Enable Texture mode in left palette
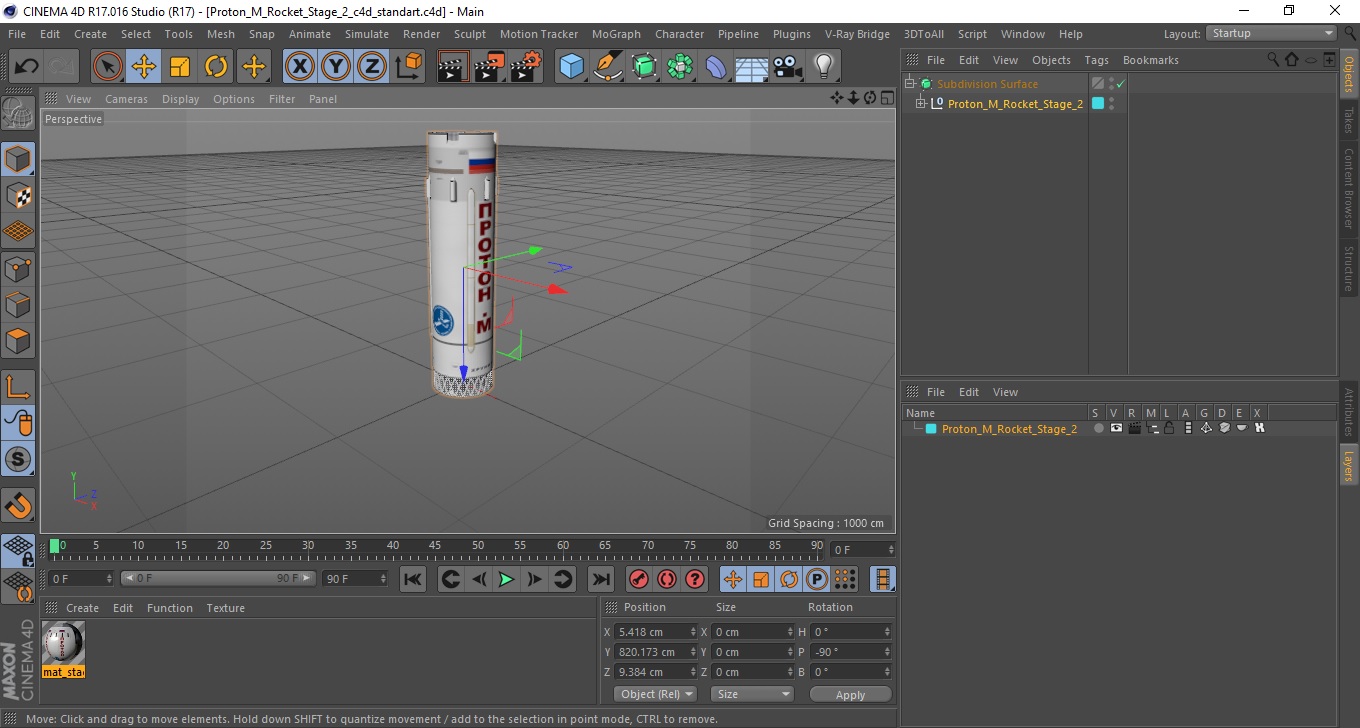Image resolution: width=1360 pixels, height=728 pixels. pos(18,195)
